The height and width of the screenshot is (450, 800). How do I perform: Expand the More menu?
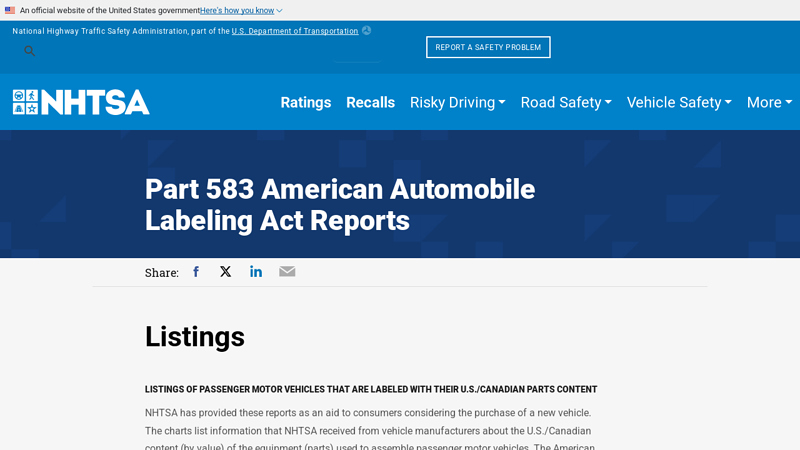769,103
